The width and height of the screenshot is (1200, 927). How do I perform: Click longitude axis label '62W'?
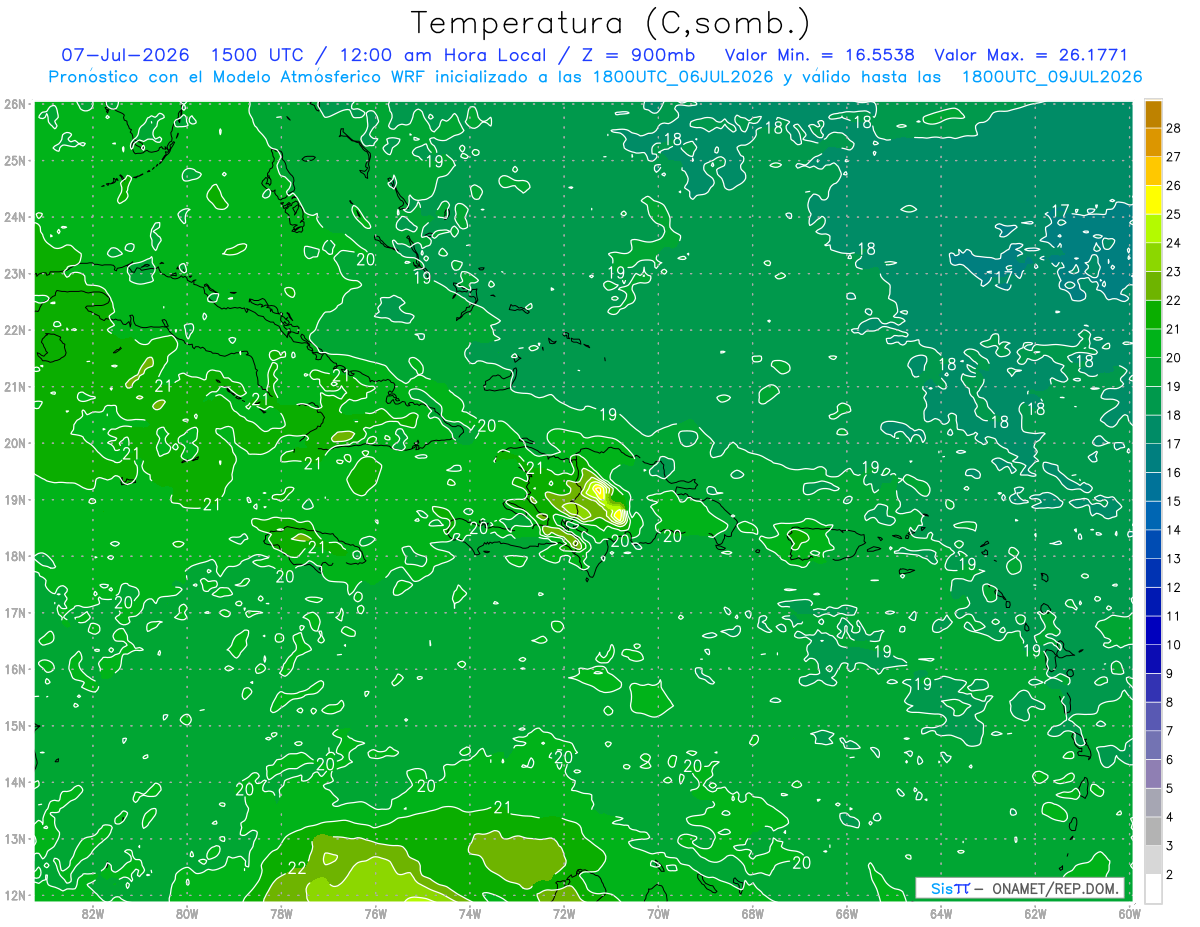pyautogui.click(x=1035, y=913)
